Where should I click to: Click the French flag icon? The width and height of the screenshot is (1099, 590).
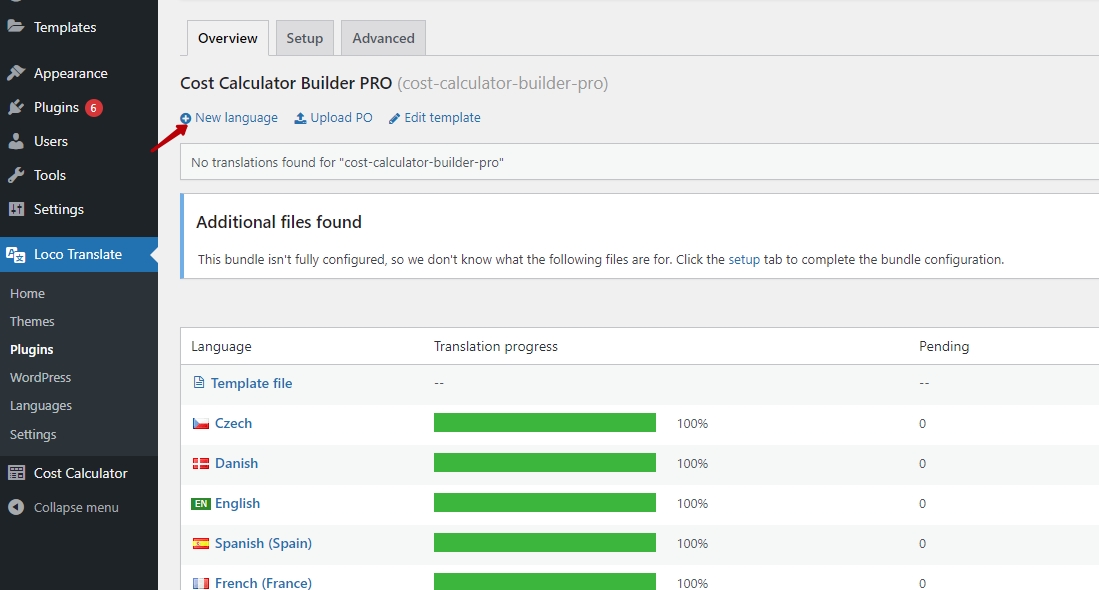pos(200,583)
